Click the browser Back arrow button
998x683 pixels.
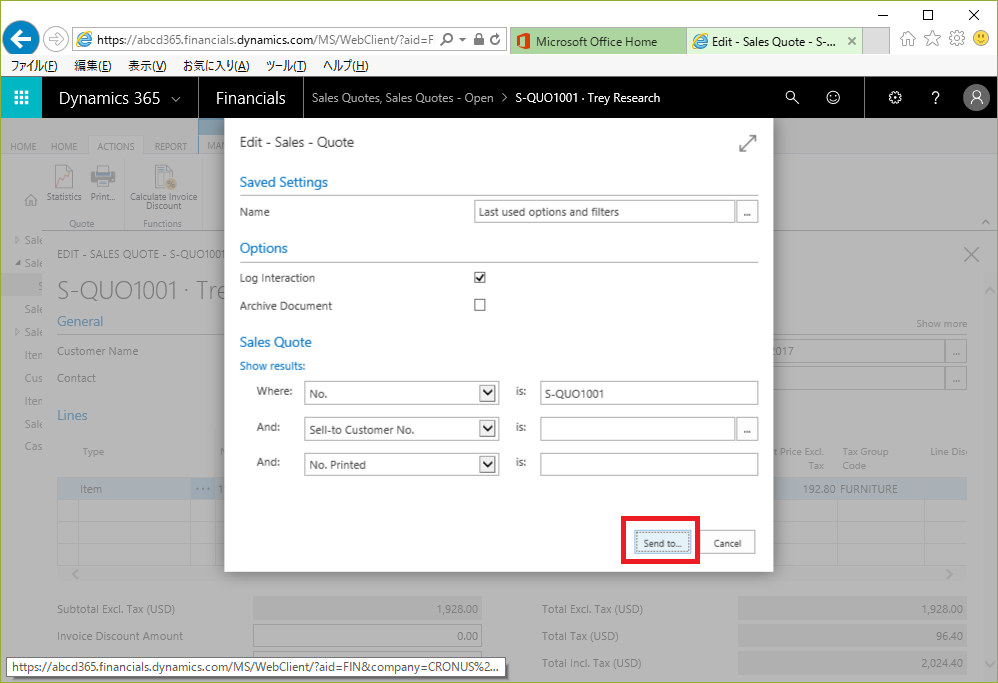(x=20, y=39)
